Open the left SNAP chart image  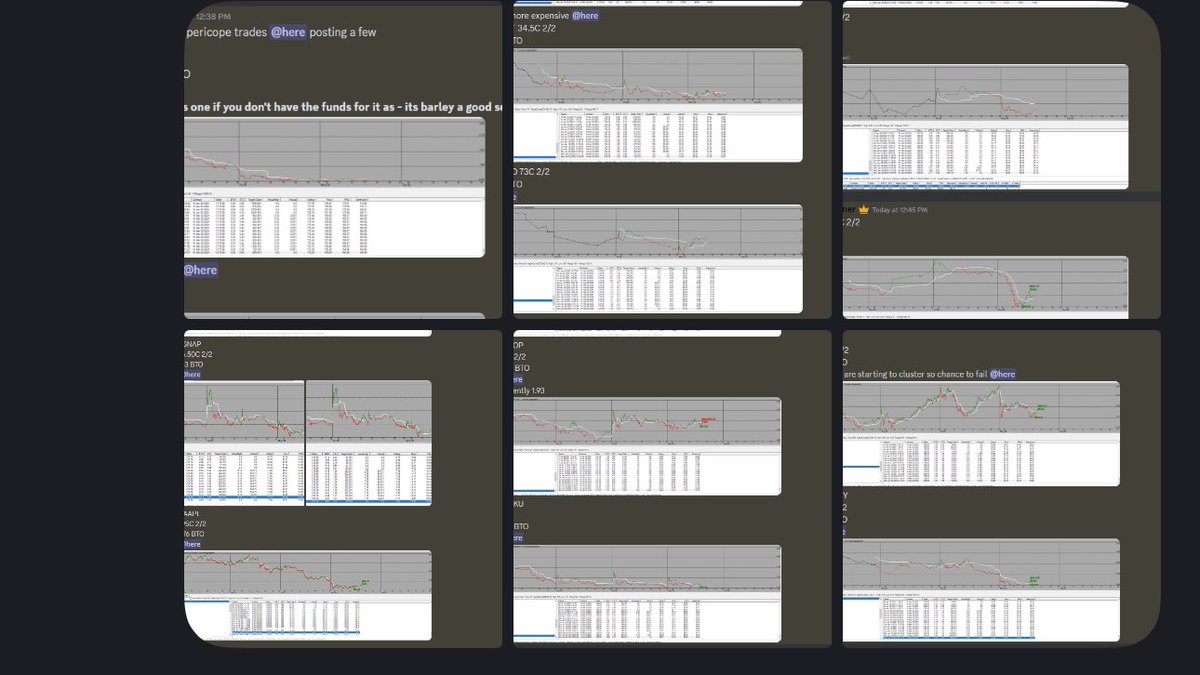(244, 443)
